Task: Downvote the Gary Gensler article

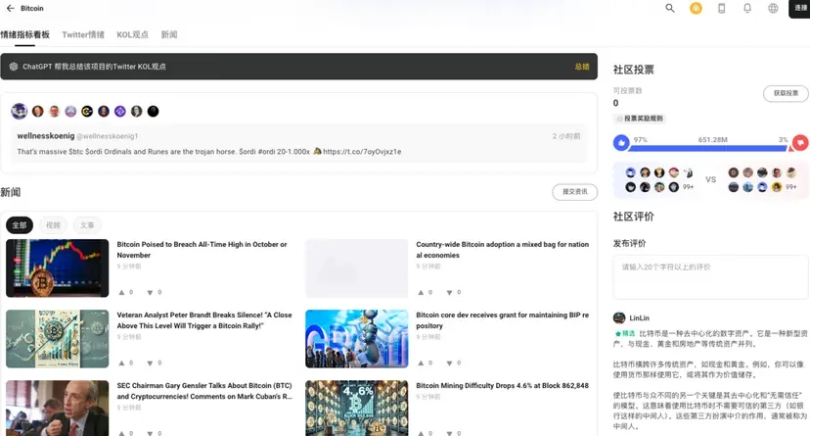Action: point(150,433)
